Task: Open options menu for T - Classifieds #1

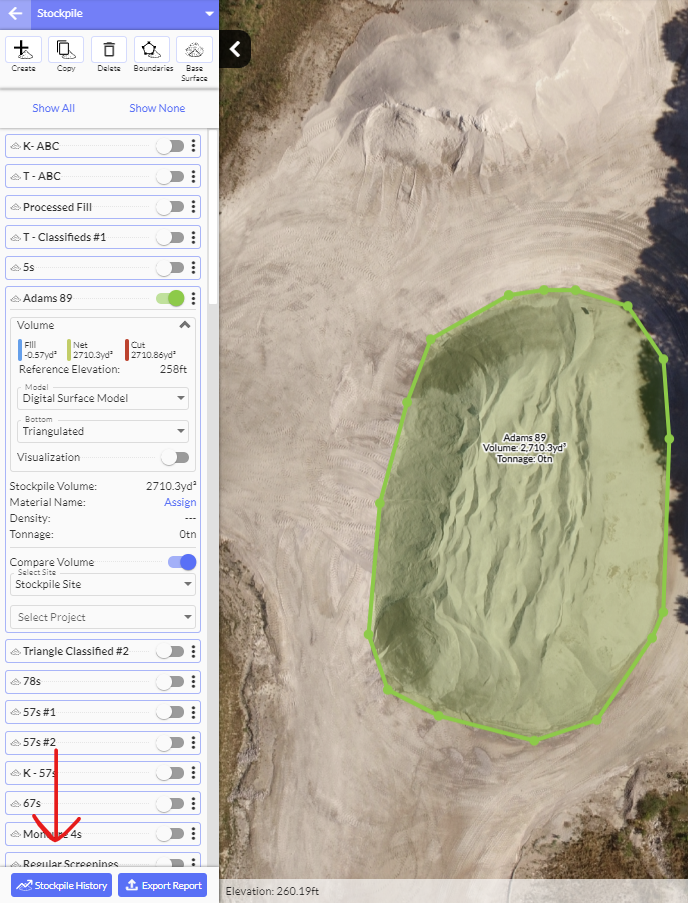Action: point(193,237)
